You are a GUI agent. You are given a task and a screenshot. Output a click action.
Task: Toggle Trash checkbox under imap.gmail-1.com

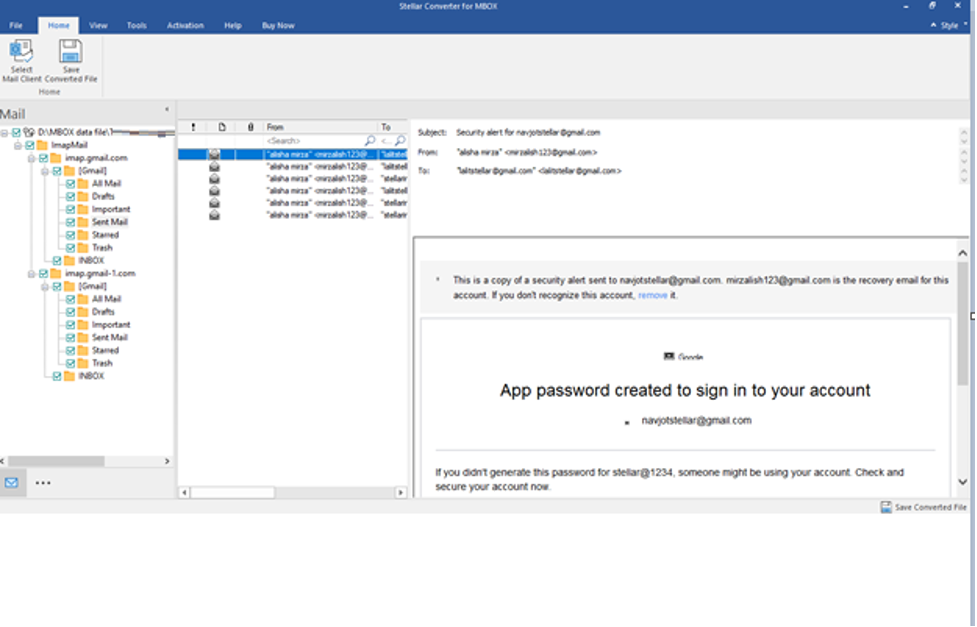pyautogui.click(x=70, y=363)
